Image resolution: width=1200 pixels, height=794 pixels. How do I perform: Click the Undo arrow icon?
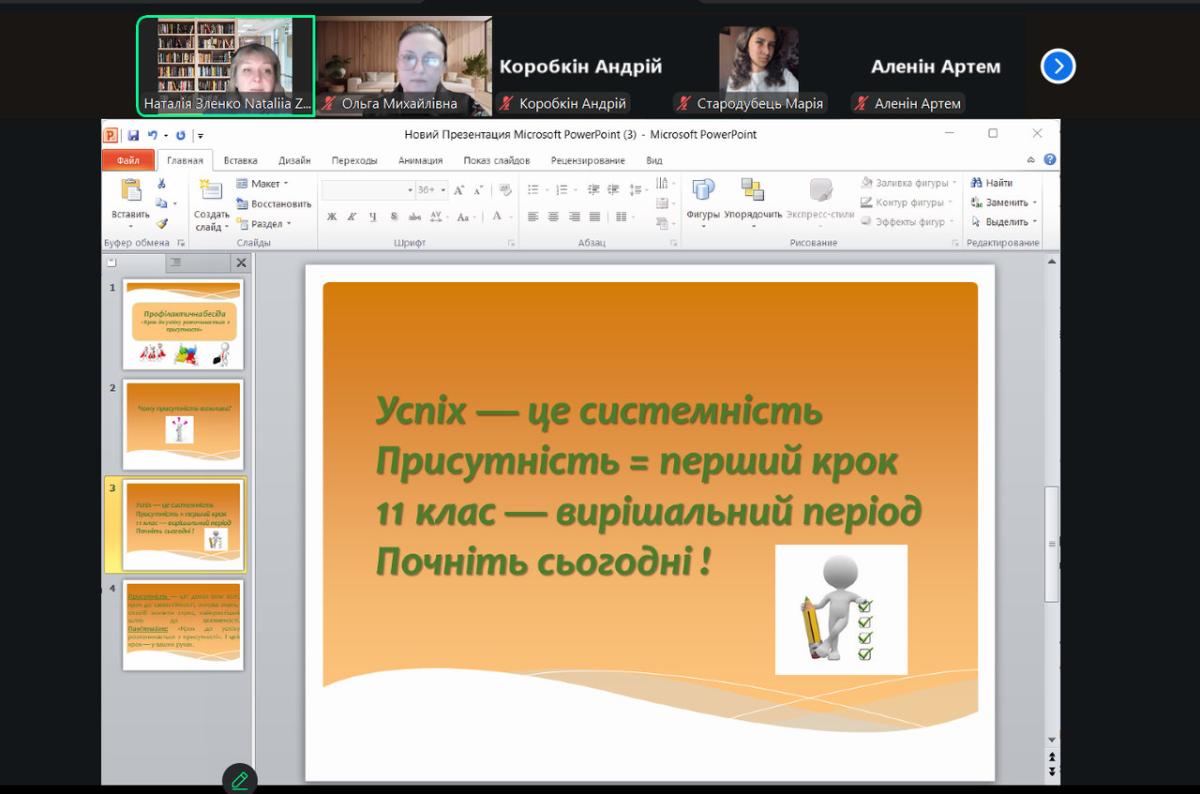click(x=153, y=135)
